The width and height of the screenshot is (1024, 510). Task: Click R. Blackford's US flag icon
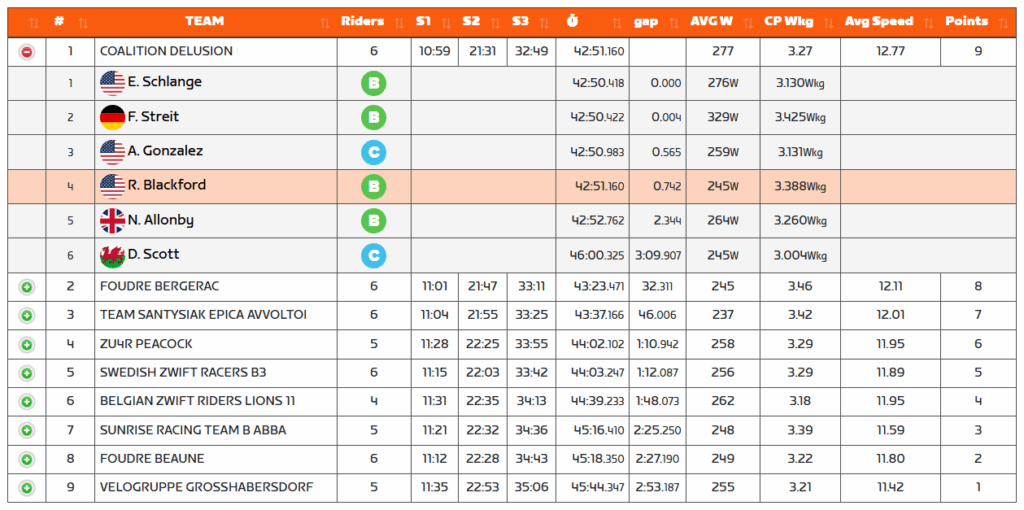(112, 186)
